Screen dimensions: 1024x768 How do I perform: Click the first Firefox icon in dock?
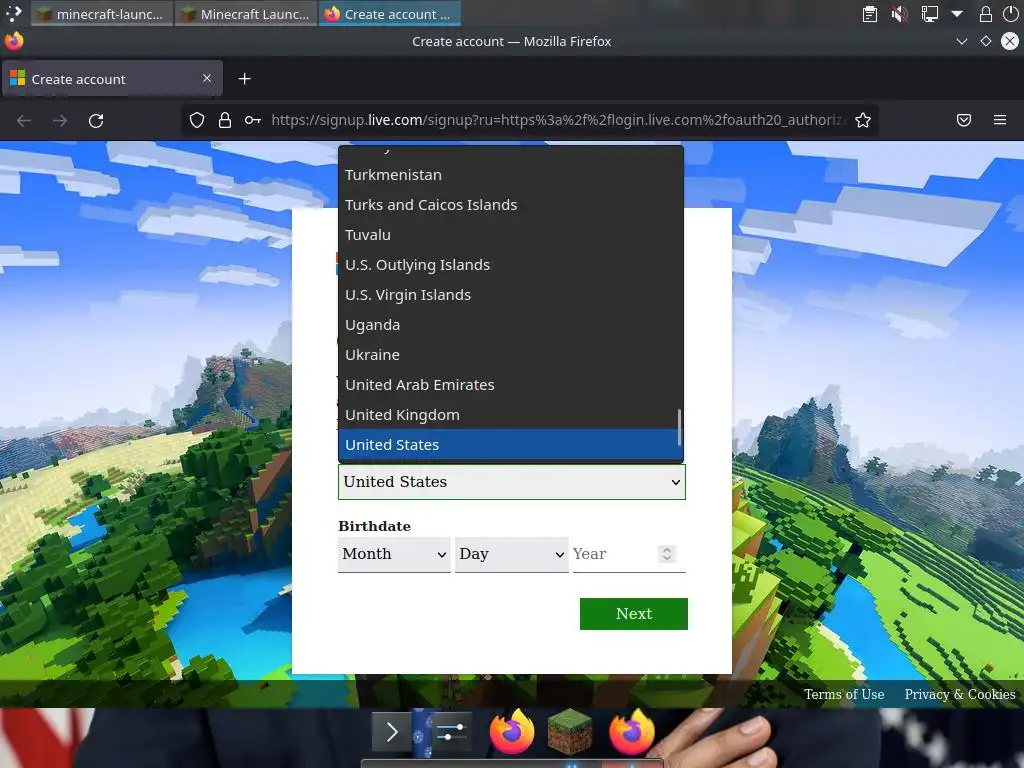point(512,731)
